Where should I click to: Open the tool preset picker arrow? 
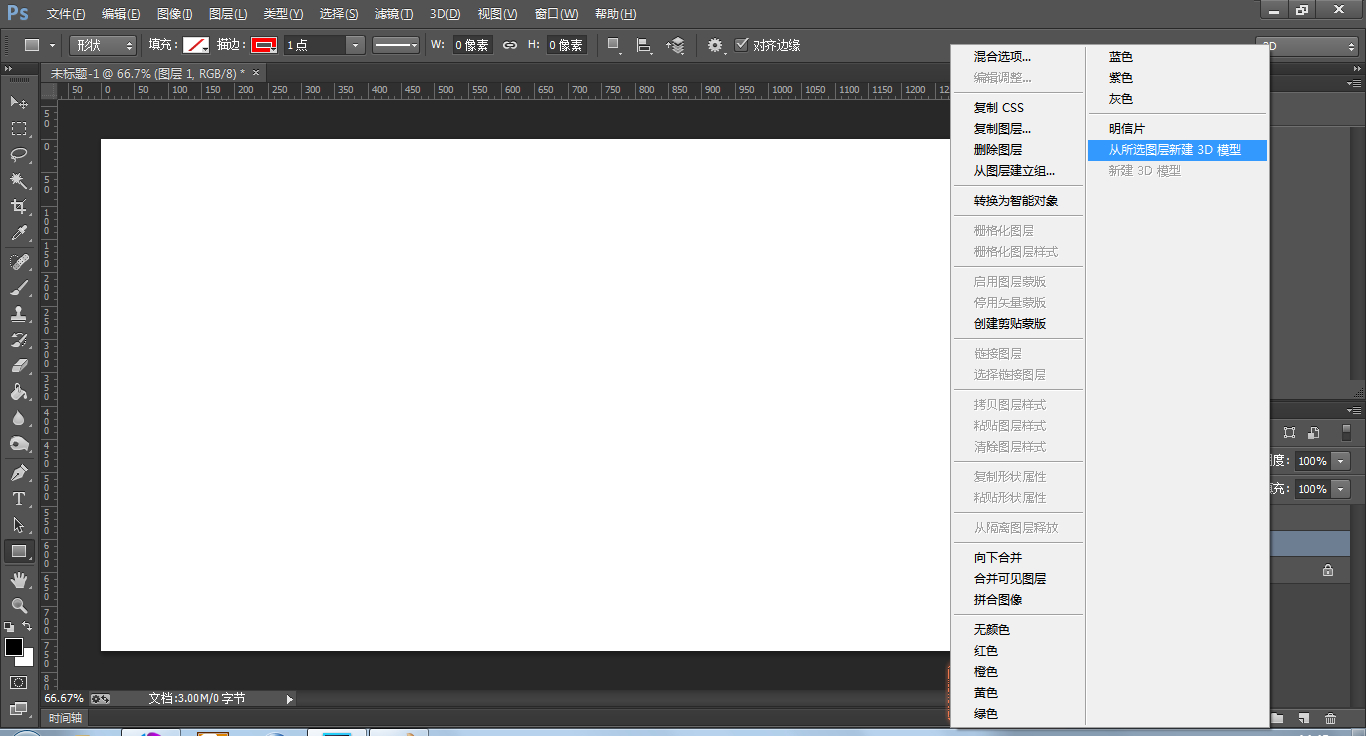click(52, 45)
